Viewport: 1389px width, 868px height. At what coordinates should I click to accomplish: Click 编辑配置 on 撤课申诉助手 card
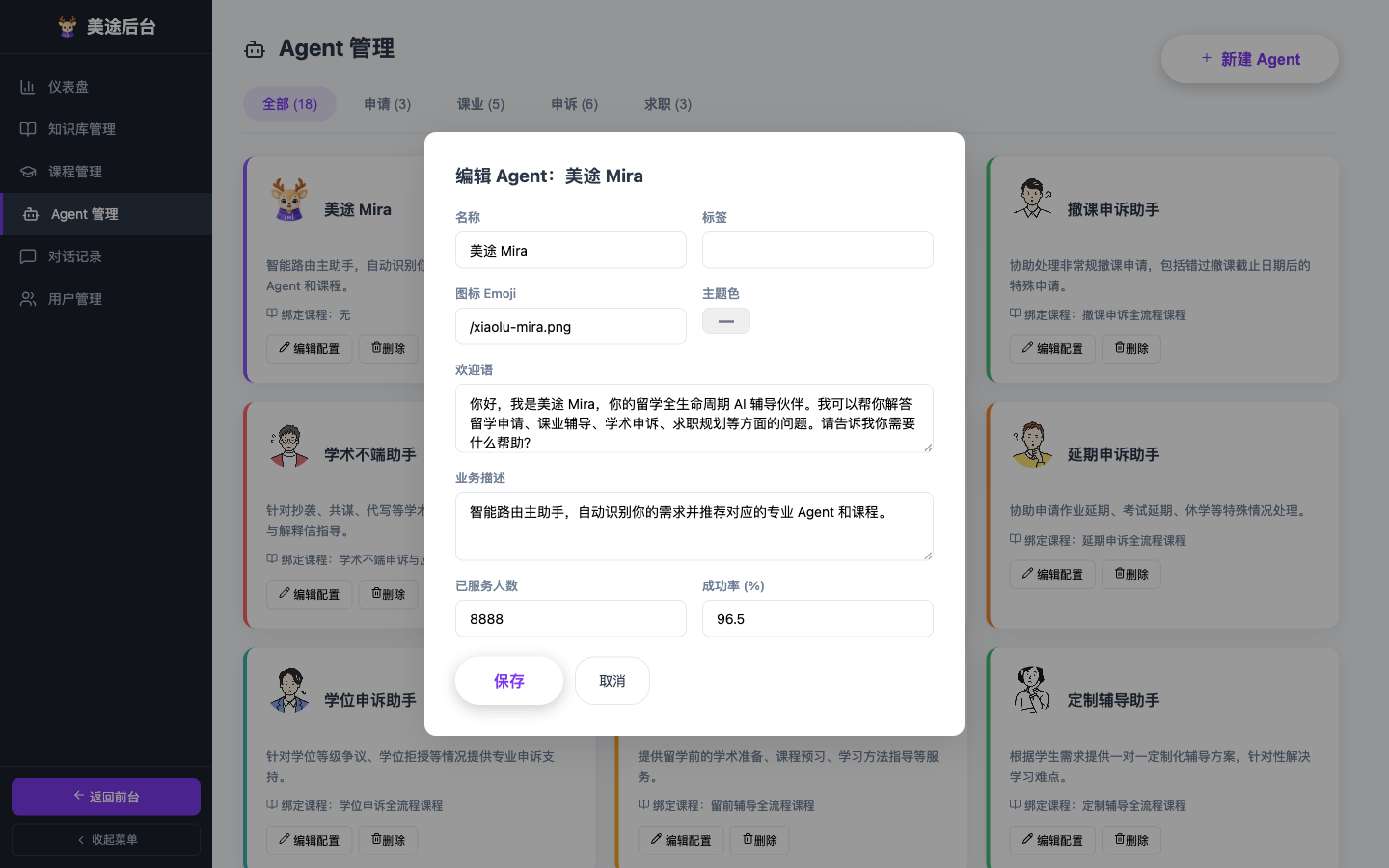tap(1053, 348)
